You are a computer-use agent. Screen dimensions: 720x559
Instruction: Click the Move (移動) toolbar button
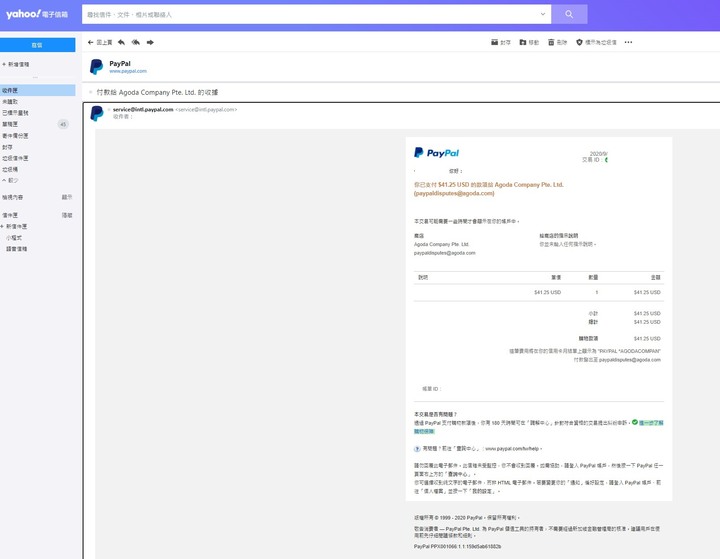pyautogui.click(x=529, y=42)
